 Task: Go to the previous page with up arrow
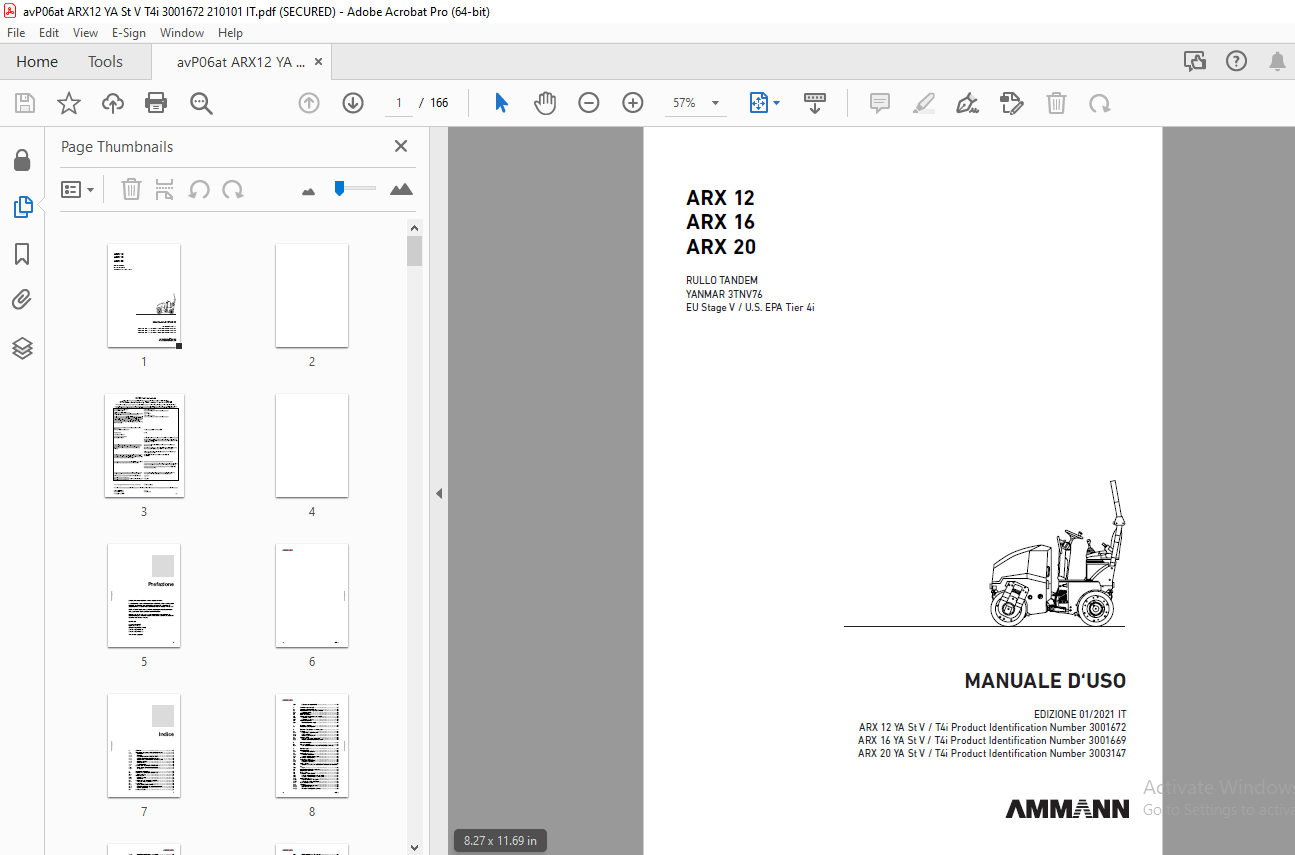tap(309, 103)
